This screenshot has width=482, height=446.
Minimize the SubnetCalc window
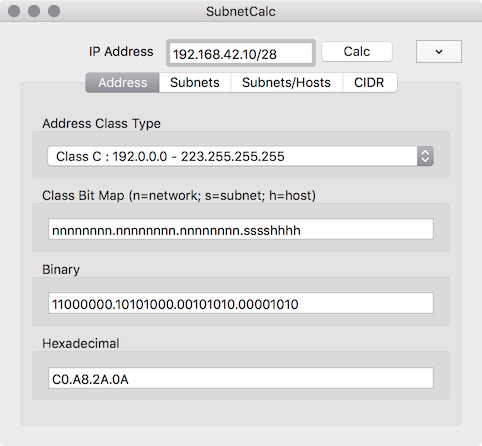(34, 11)
